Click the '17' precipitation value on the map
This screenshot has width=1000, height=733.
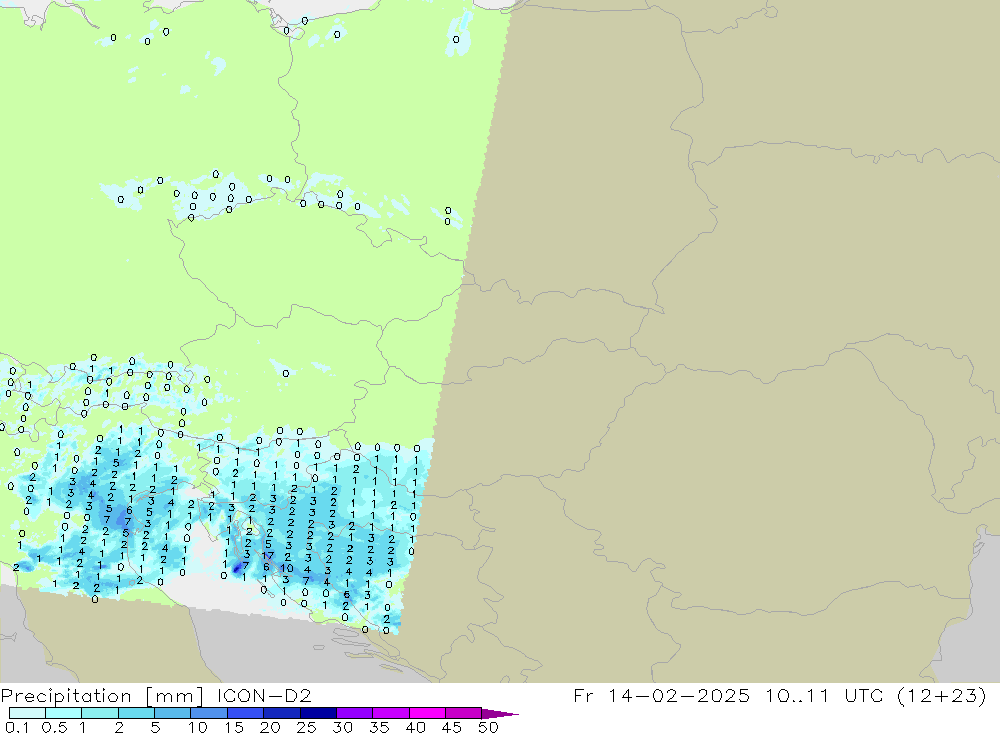pos(268,556)
